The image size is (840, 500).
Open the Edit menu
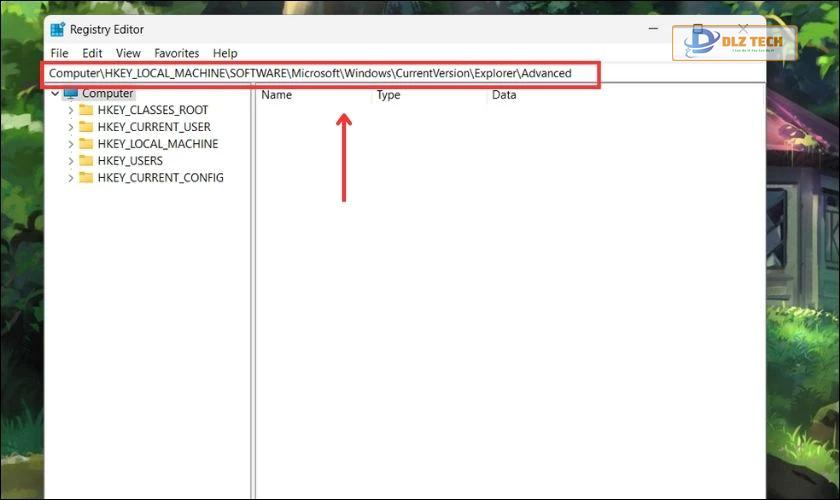(92, 53)
